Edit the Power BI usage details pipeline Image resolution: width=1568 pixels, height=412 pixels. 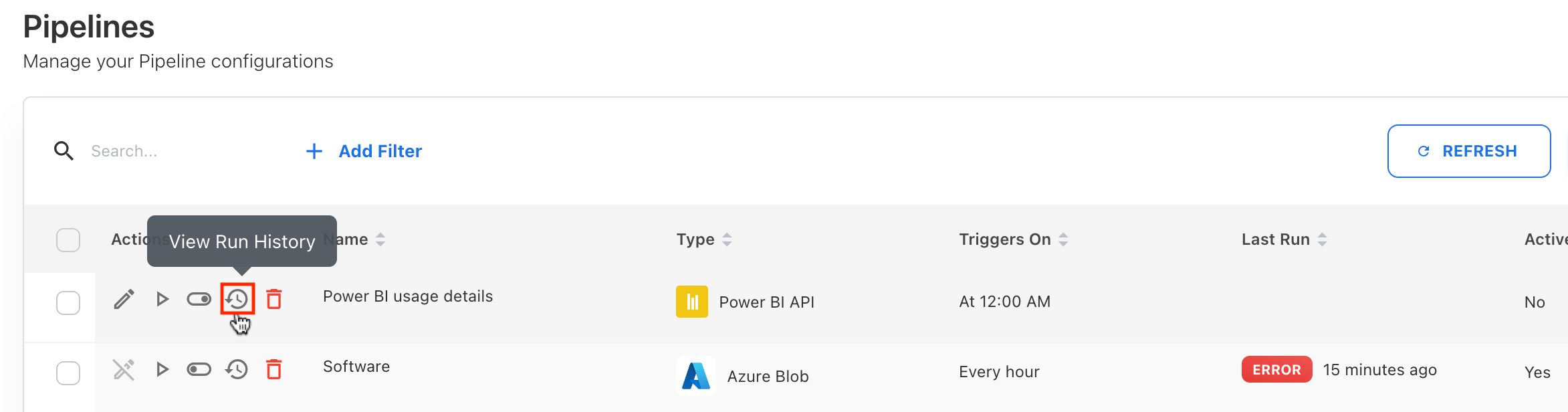[124, 300]
